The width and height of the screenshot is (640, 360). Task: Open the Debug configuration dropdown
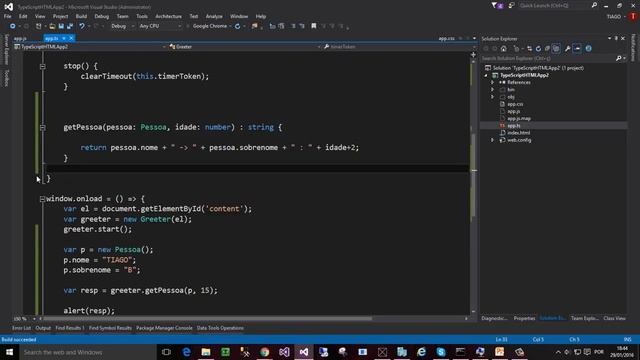(x=122, y=26)
